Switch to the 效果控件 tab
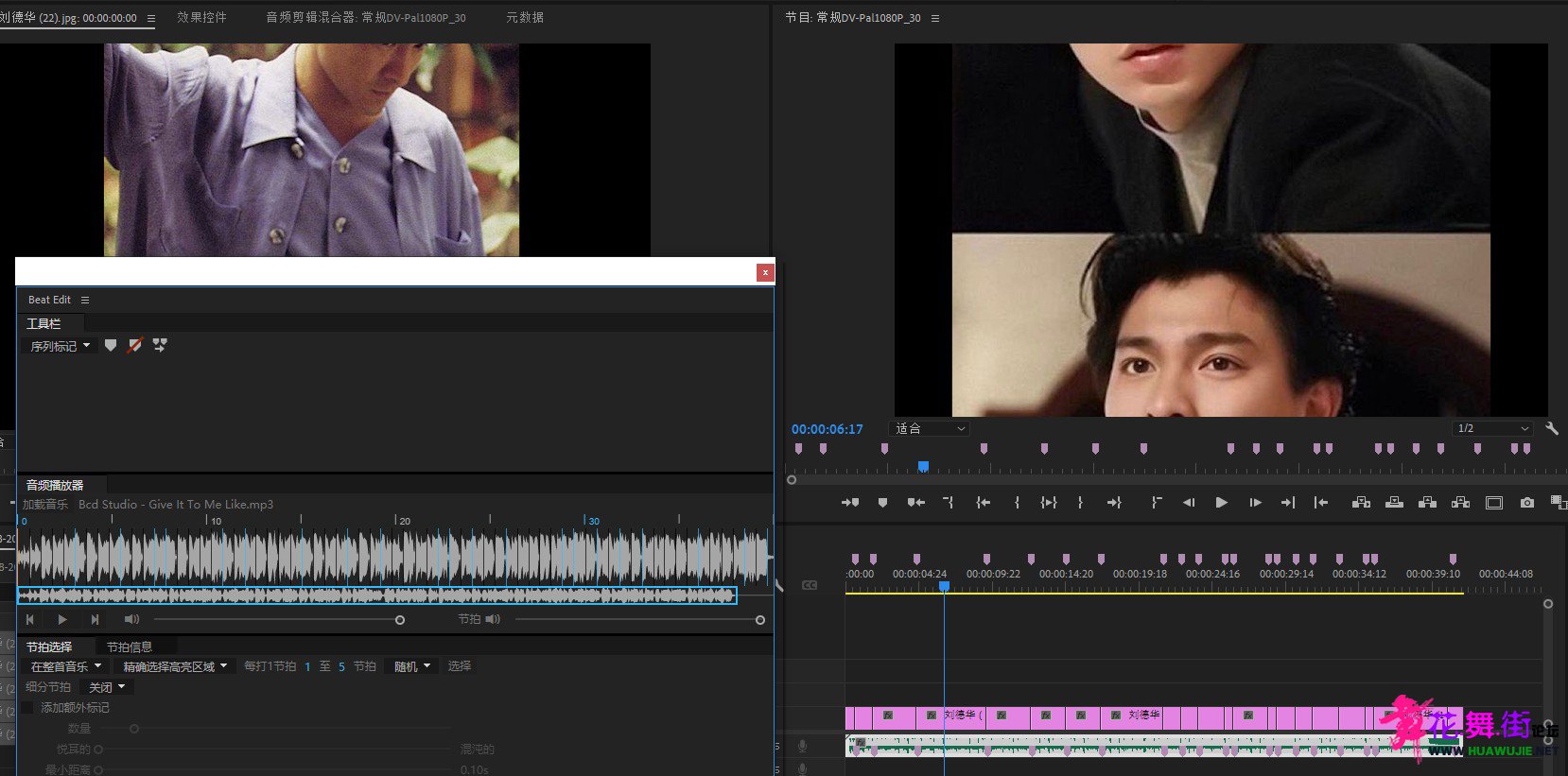Screen dimensions: 1568x776 [201, 17]
